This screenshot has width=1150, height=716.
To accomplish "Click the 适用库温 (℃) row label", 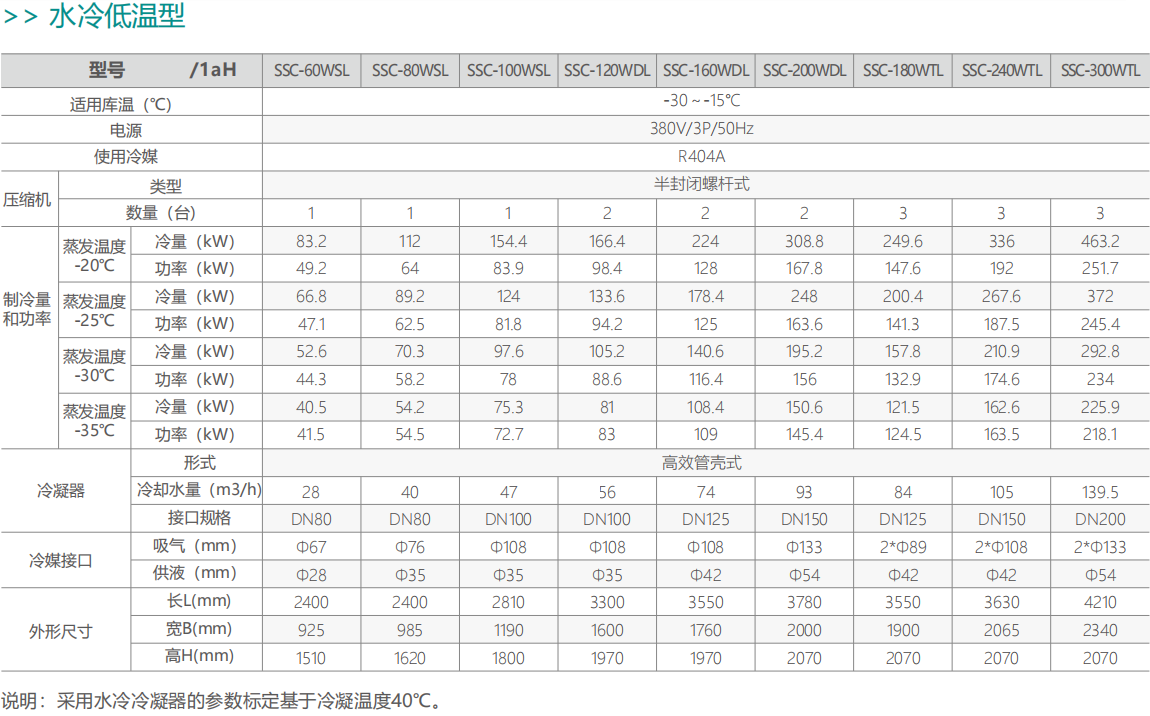I will [x=121, y=103].
